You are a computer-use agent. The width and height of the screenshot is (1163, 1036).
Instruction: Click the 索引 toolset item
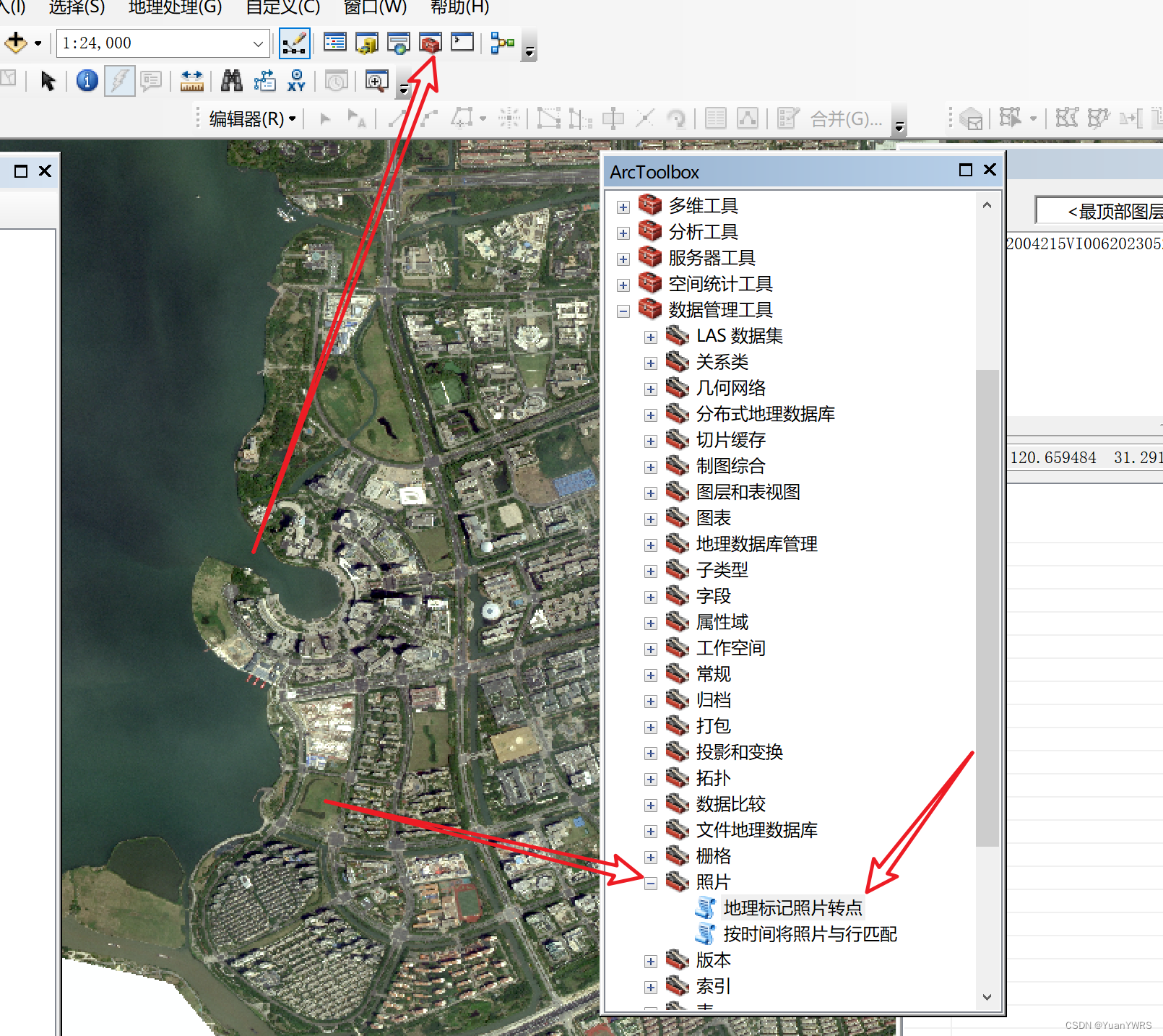click(713, 986)
